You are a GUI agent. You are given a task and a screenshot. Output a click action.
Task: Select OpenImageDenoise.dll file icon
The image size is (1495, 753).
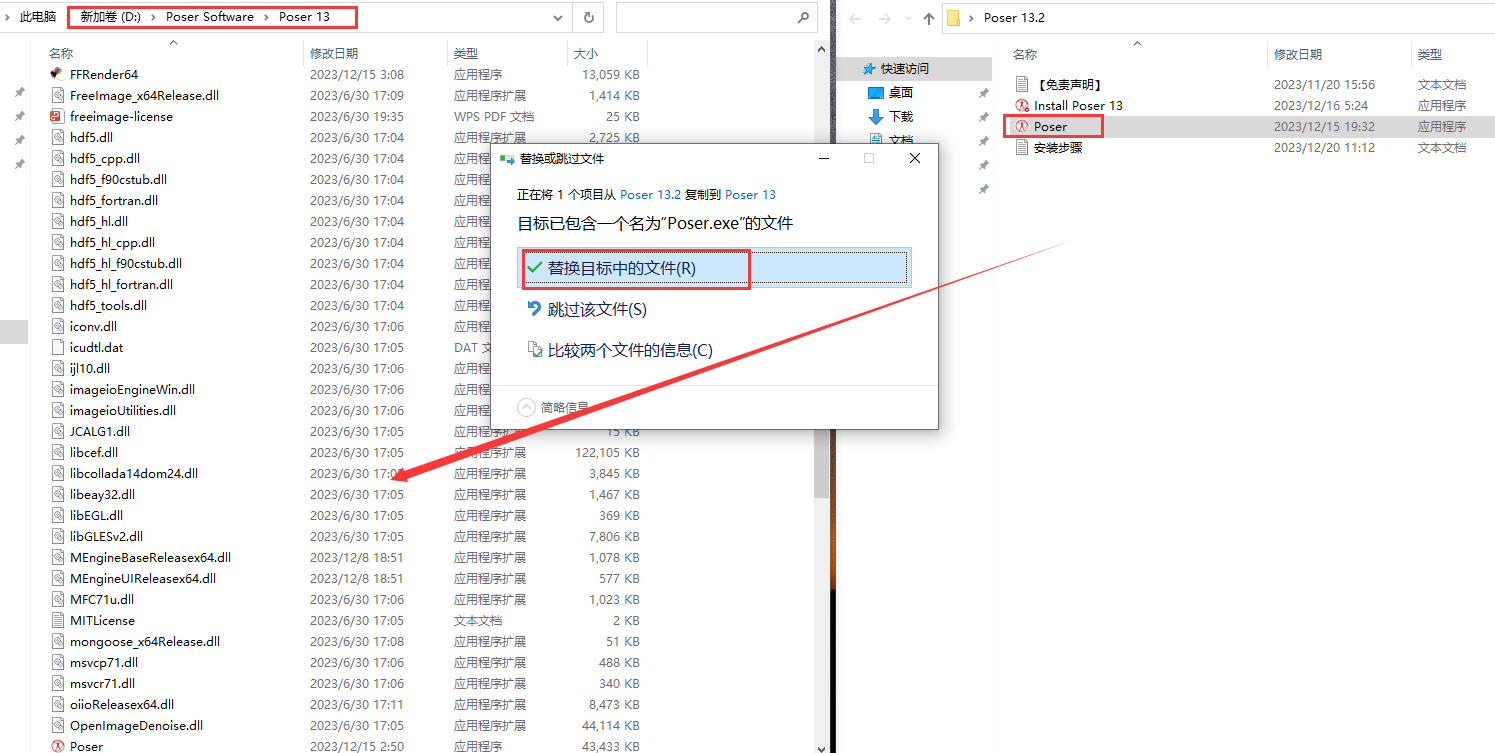57,725
